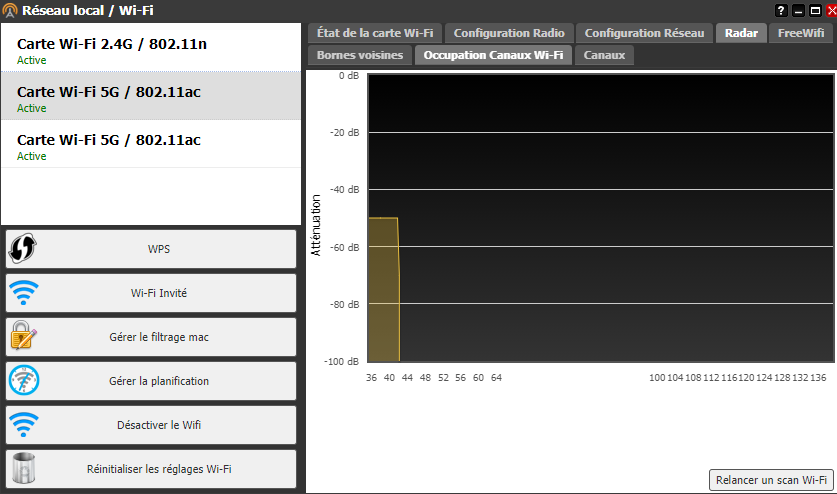Click Gérer le filtrage mac

pos(151,337)
